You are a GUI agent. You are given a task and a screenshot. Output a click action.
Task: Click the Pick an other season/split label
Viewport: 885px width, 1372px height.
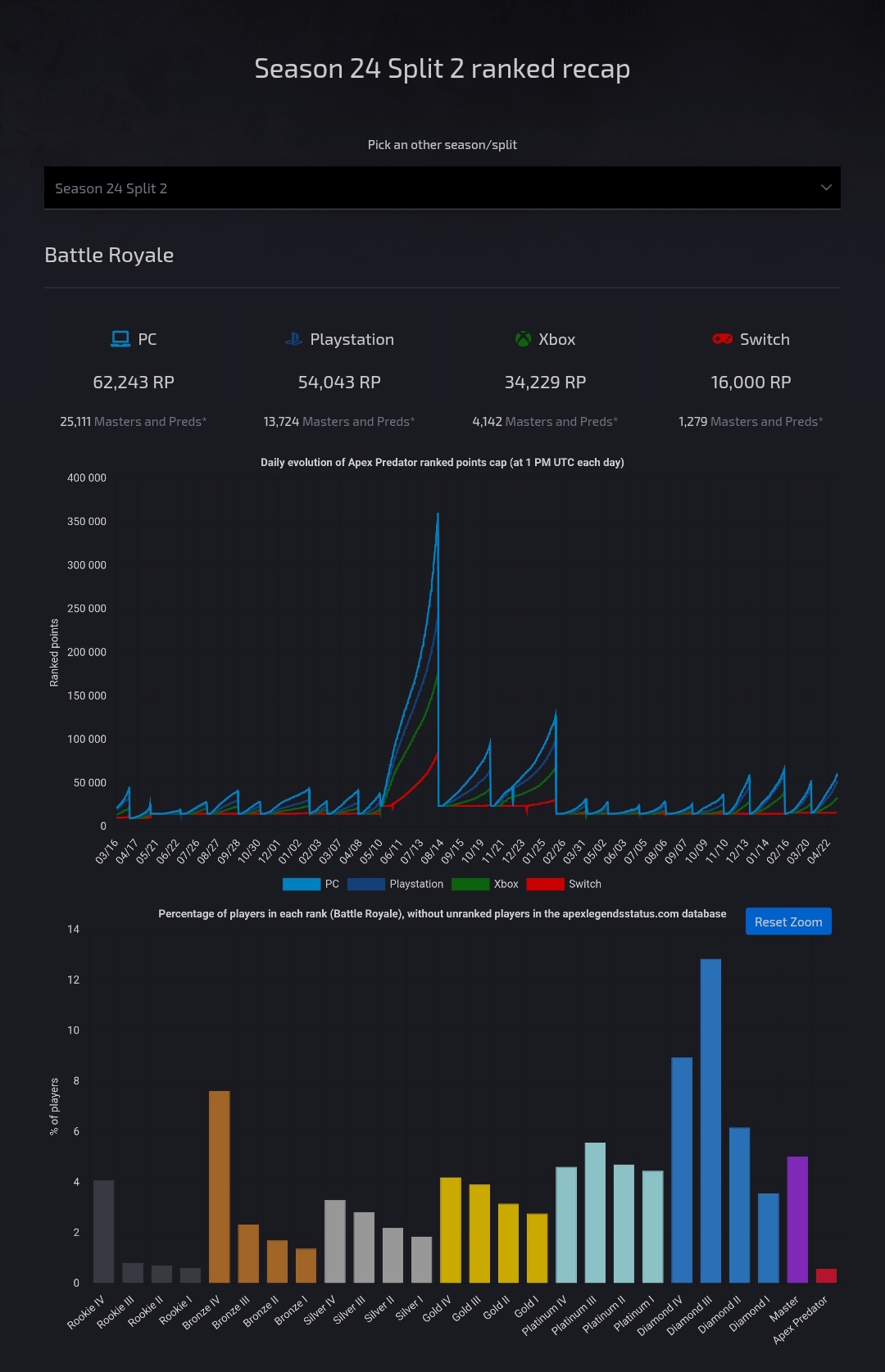tap(442, 145)
